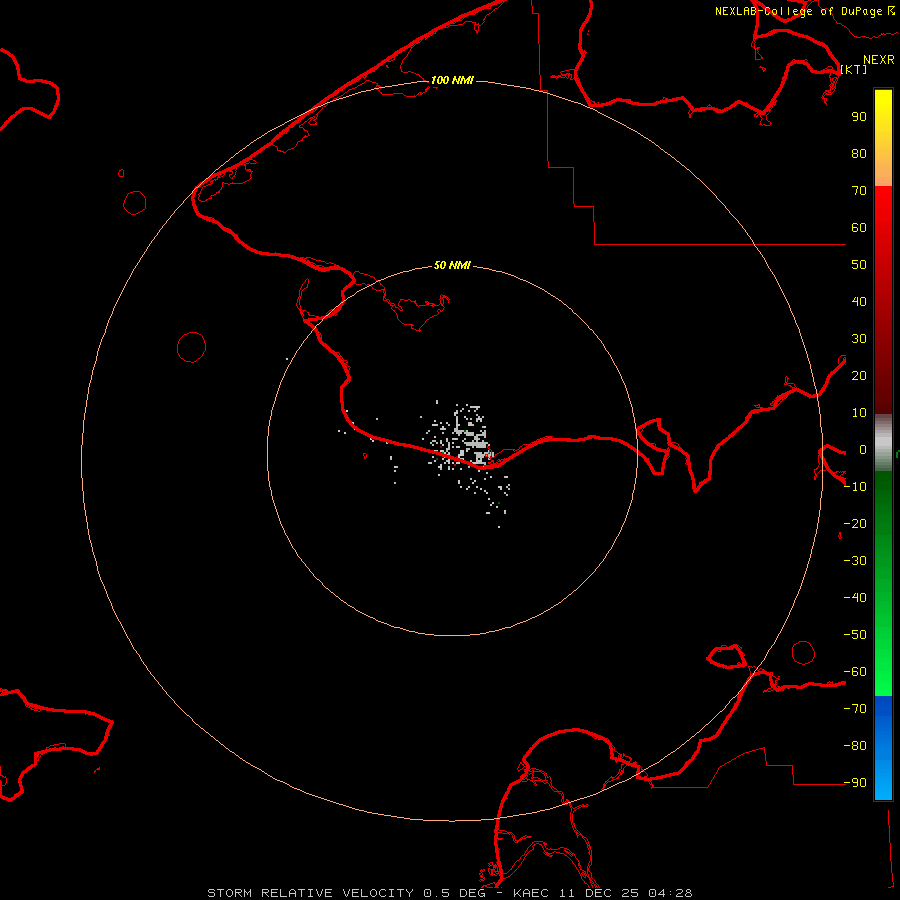This screenshot has height=900, width=900.
Task: Click the 90 value on velocity scale
Action: tap(859, 117)
